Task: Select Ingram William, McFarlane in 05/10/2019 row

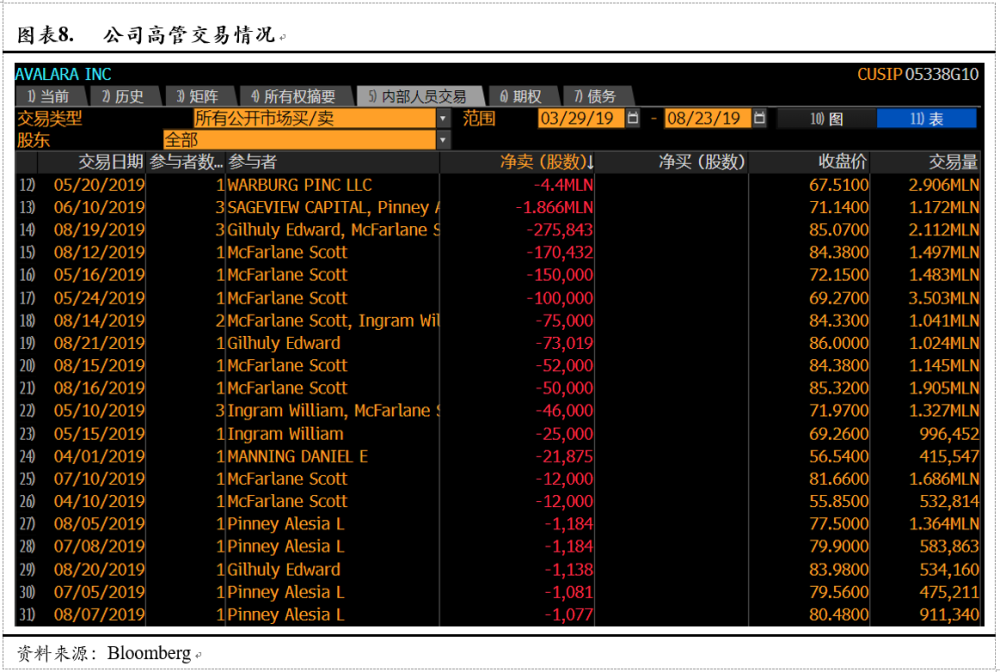Action: [334, 411]
